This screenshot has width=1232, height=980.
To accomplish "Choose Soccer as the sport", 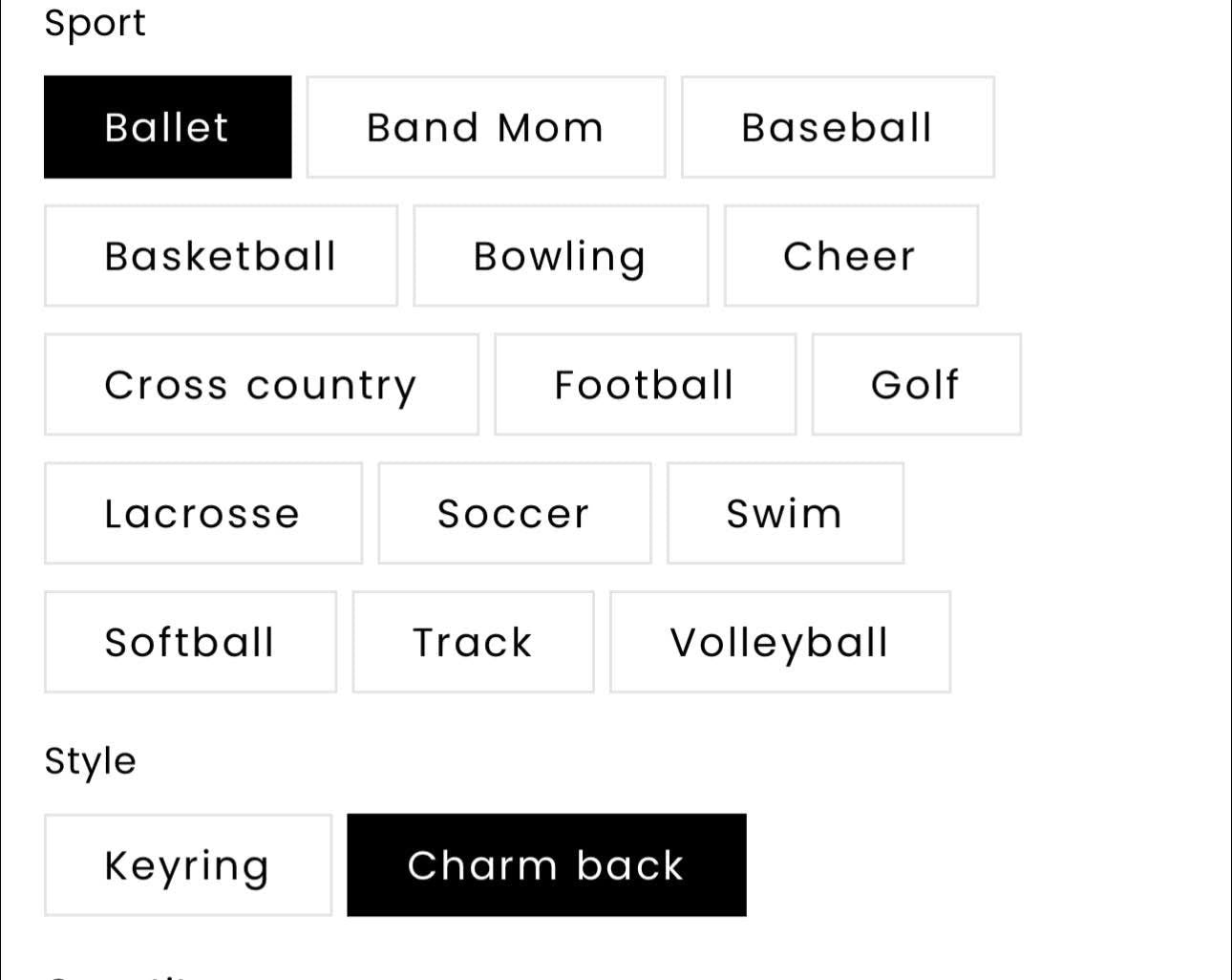I will 514,514.
